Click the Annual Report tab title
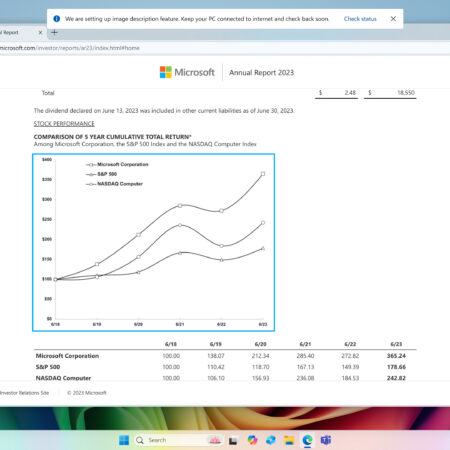 9,32
